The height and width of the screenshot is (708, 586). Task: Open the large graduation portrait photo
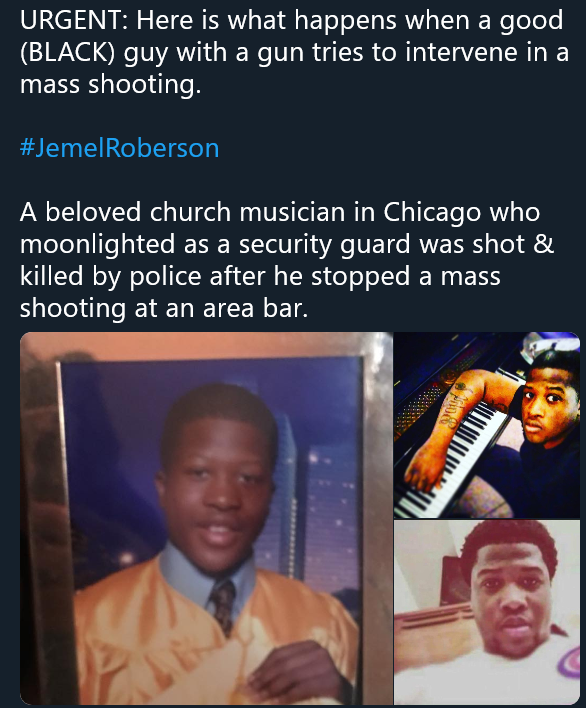tap(206, 518)
